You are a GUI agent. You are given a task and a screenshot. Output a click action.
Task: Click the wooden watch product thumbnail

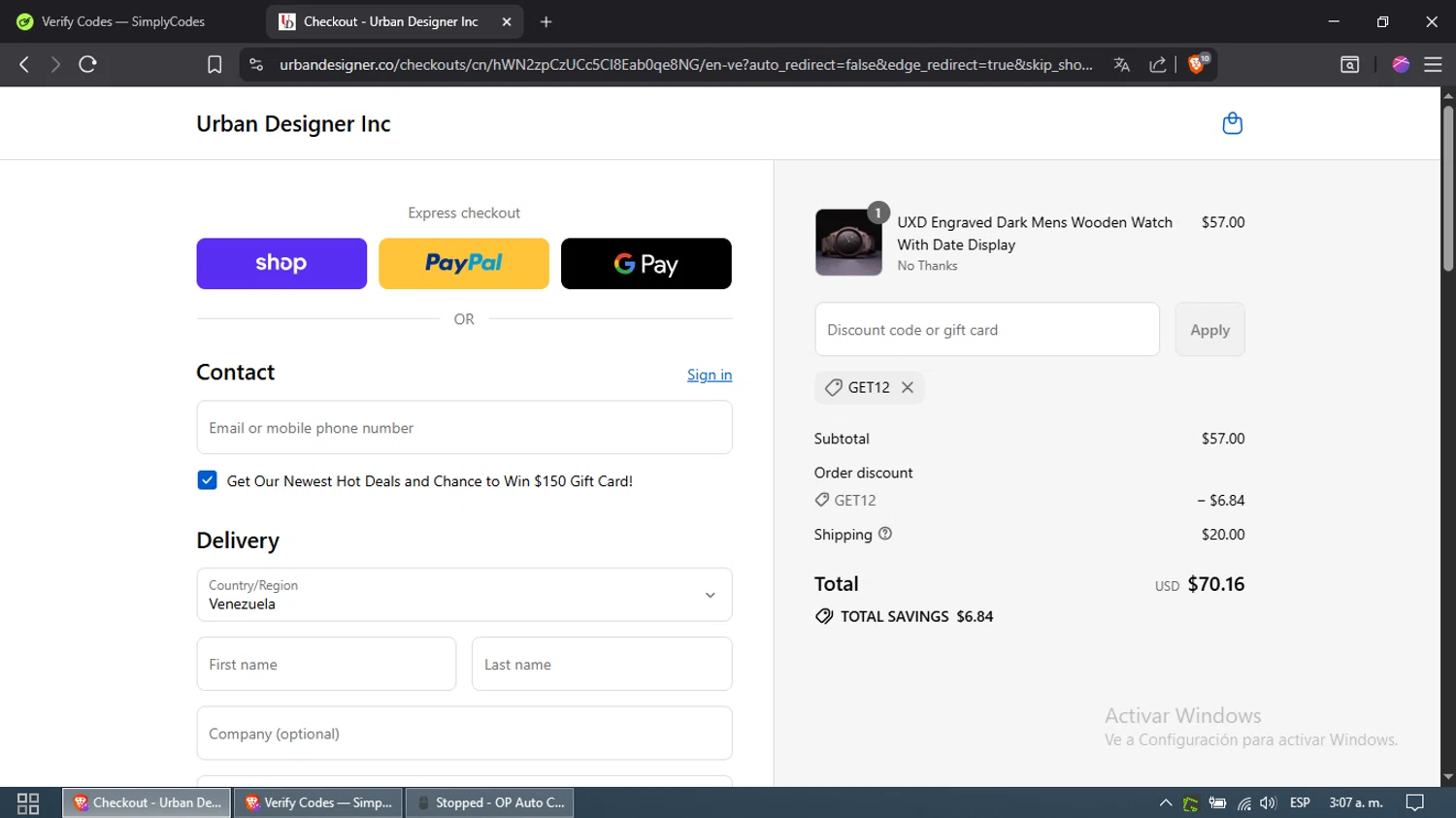click(x=848, y=243)
